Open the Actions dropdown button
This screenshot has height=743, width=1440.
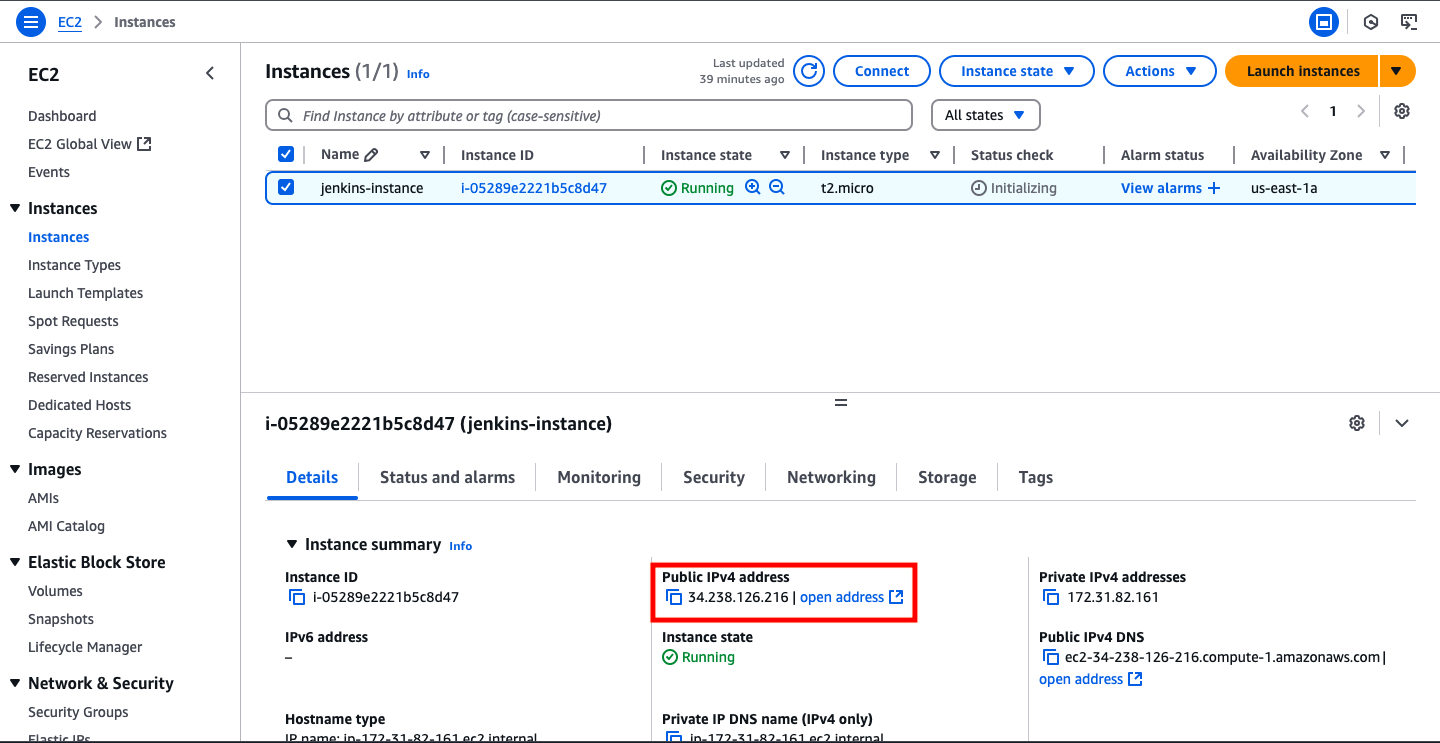point(1160,71)
